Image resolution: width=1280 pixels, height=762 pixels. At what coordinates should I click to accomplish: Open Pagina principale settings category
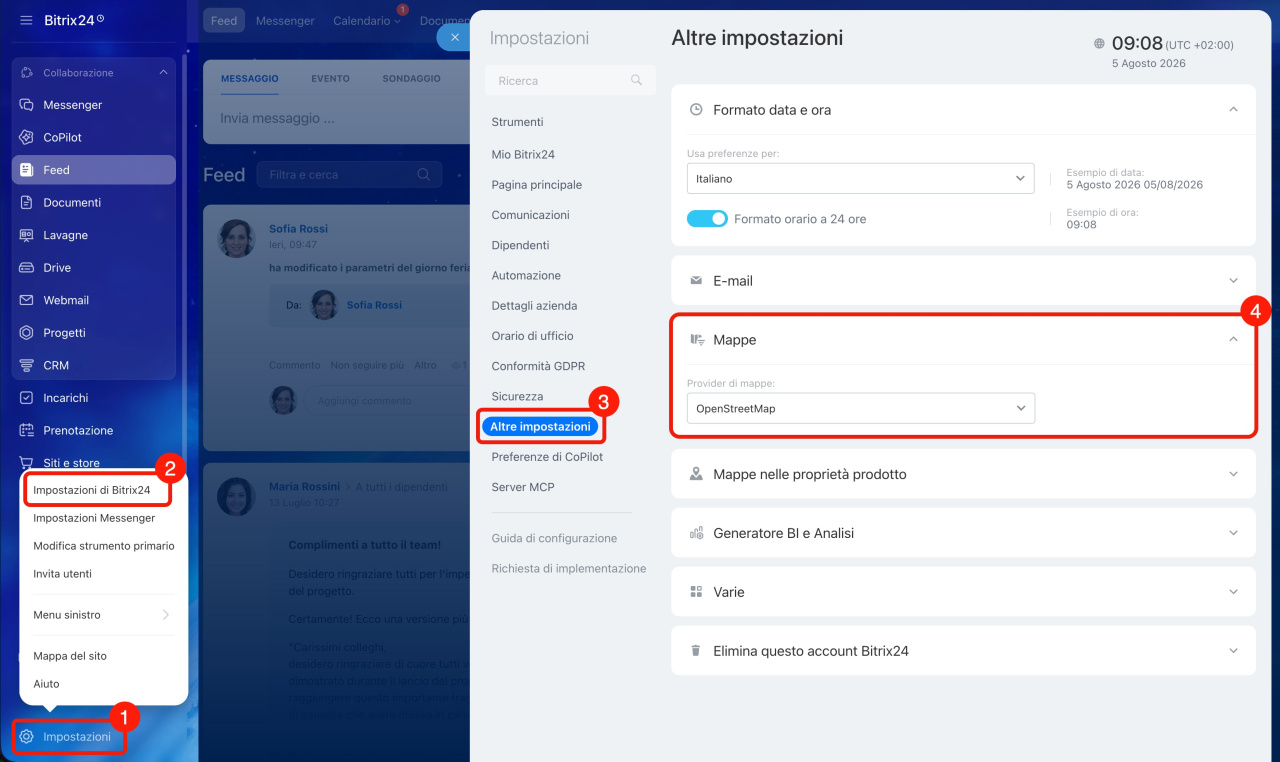[536, 185]
